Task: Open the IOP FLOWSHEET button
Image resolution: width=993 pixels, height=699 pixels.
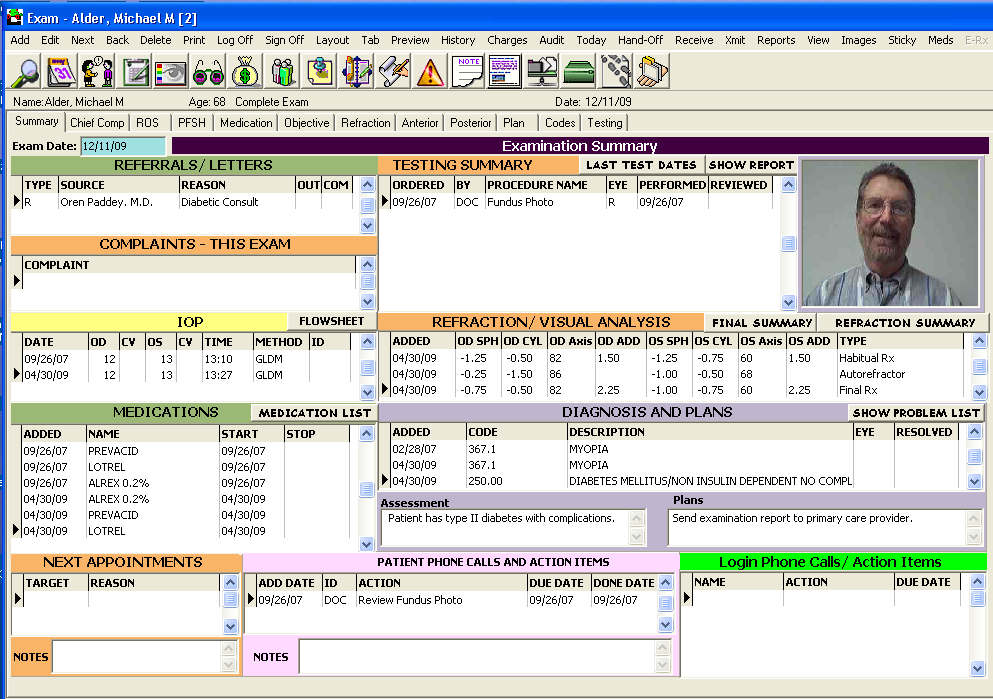Action: pos(331,321)
